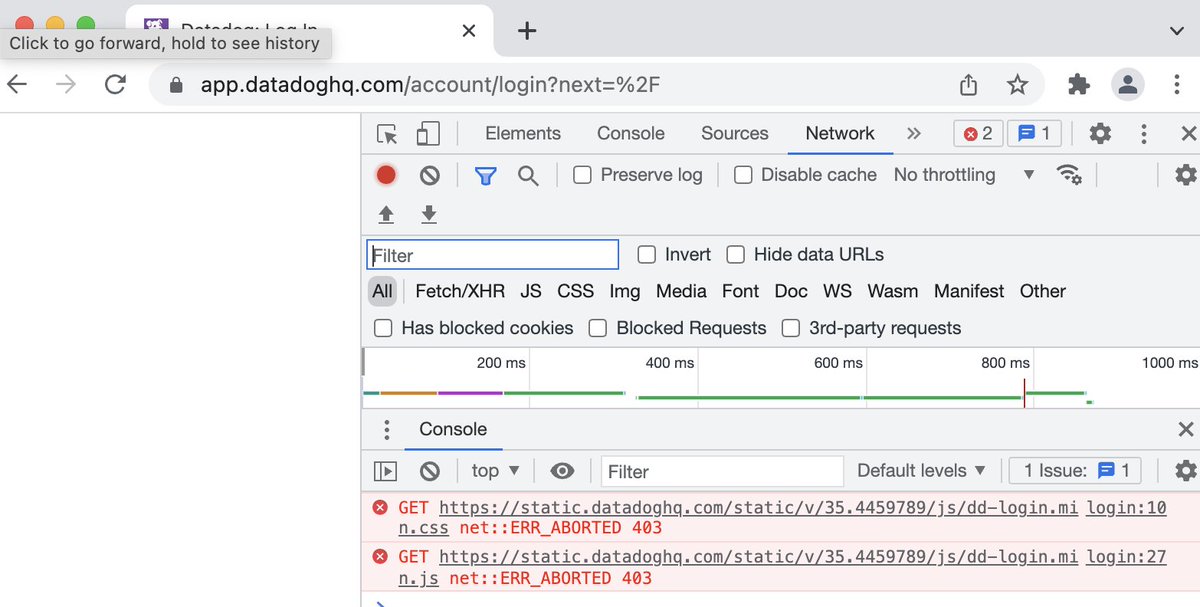Image resolution: width=1200 pixels, height=607 pixels.
Task: Reload the Datadog login page
Action: [115, 85]
